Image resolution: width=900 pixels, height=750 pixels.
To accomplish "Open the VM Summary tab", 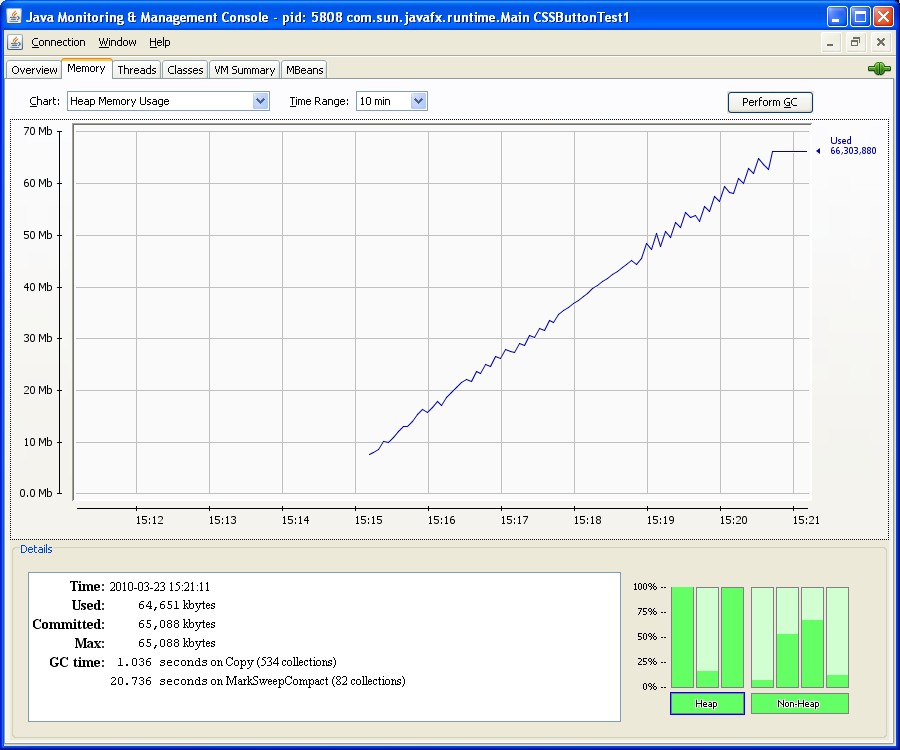I will tap(244, 70).
